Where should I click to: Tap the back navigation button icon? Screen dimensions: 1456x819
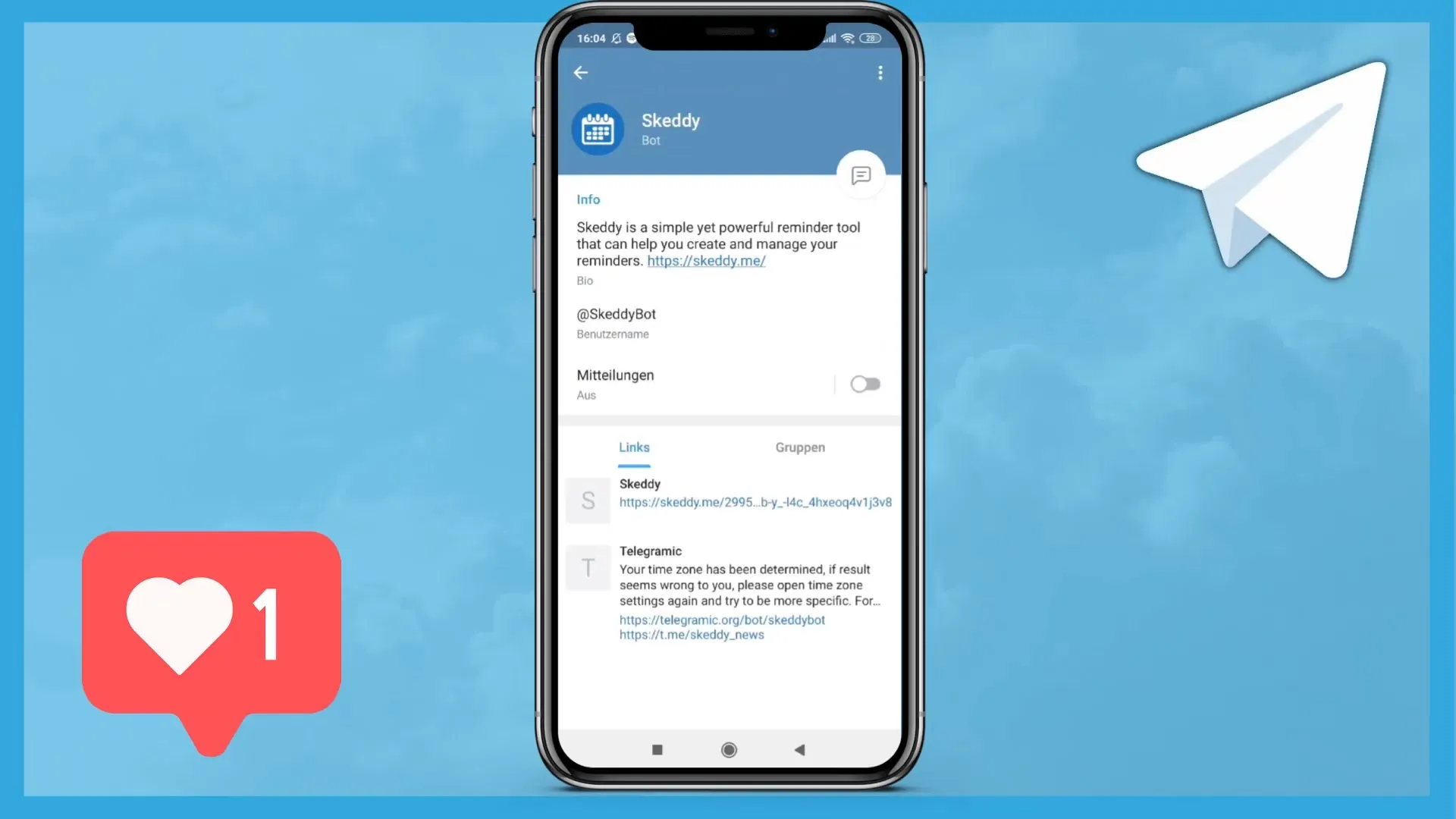pyautogui.click(x=581, y=72)
